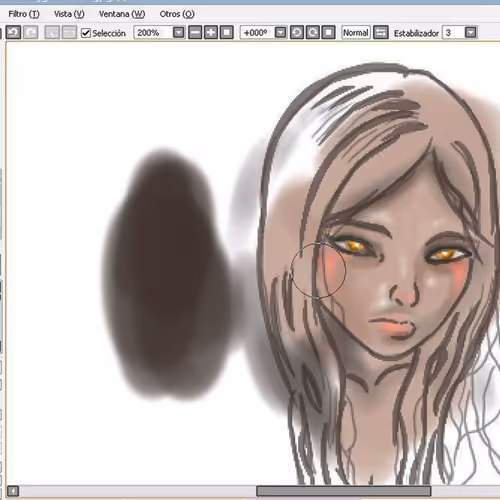
Task: Reset zoom with the square button after plus
Action: [x=227, y=33]
